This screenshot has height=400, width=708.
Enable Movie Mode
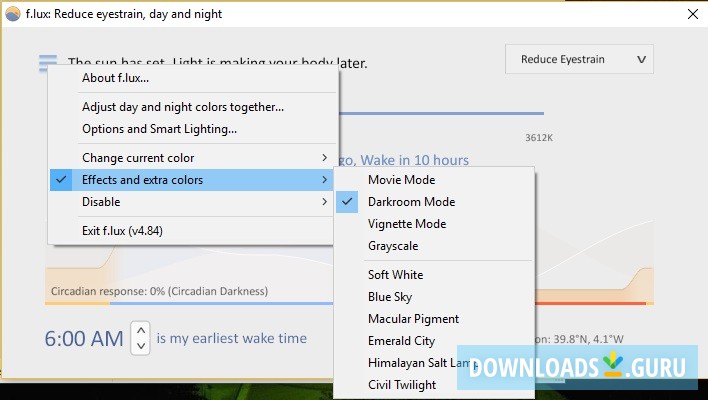(x=434, y=180)
